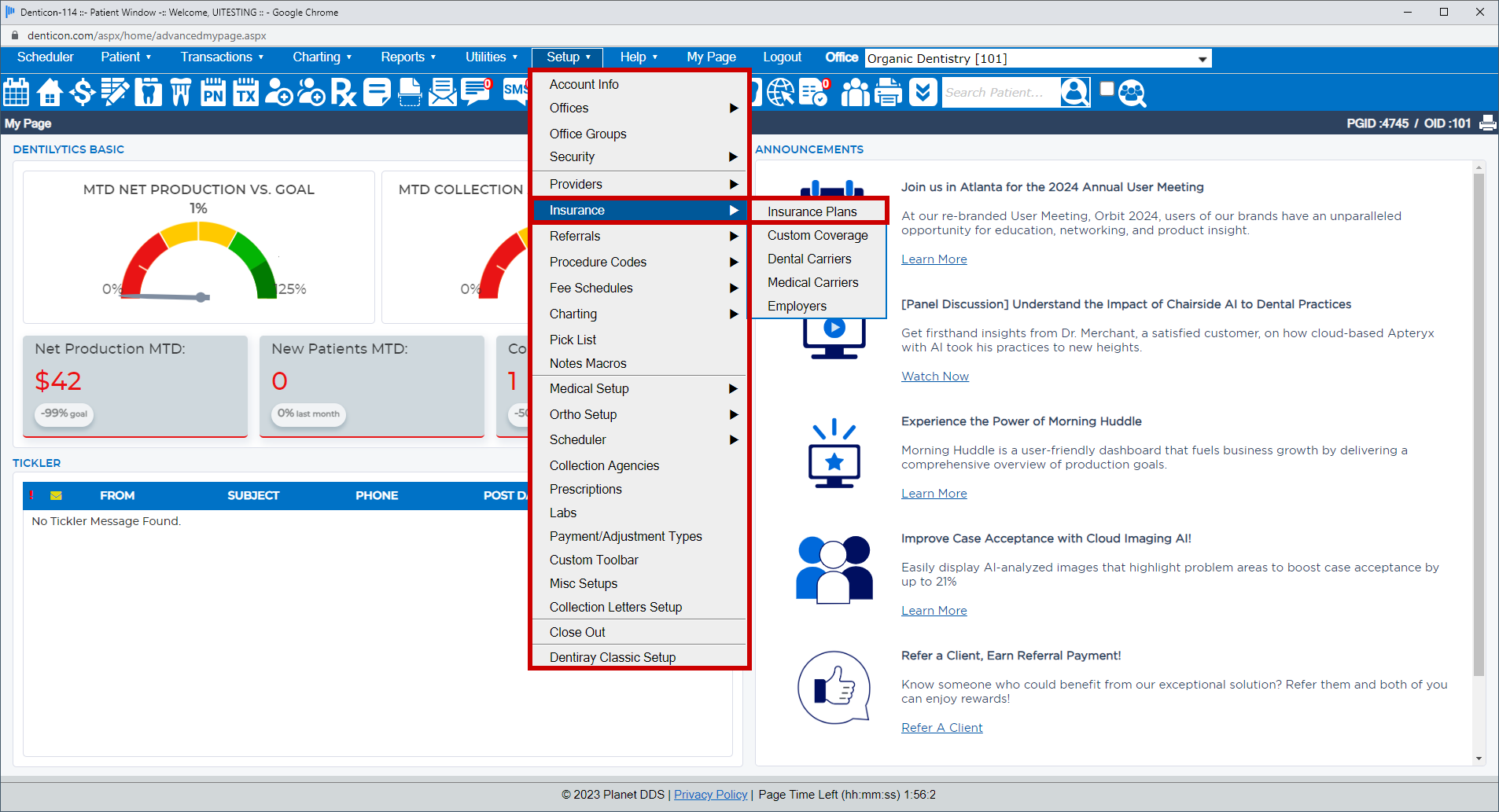Expand the Transactions menu dropdown
The height and width of the screenshot is (812, 1499).
point(222,57)
